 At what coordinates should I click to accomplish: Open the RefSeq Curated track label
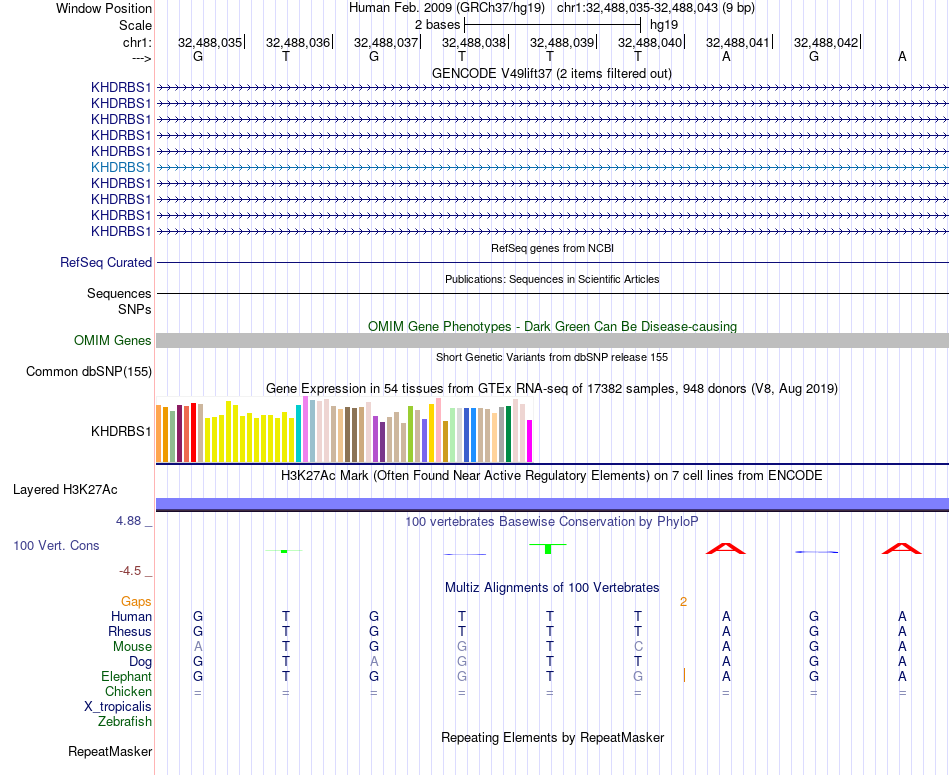pos(105,262)
